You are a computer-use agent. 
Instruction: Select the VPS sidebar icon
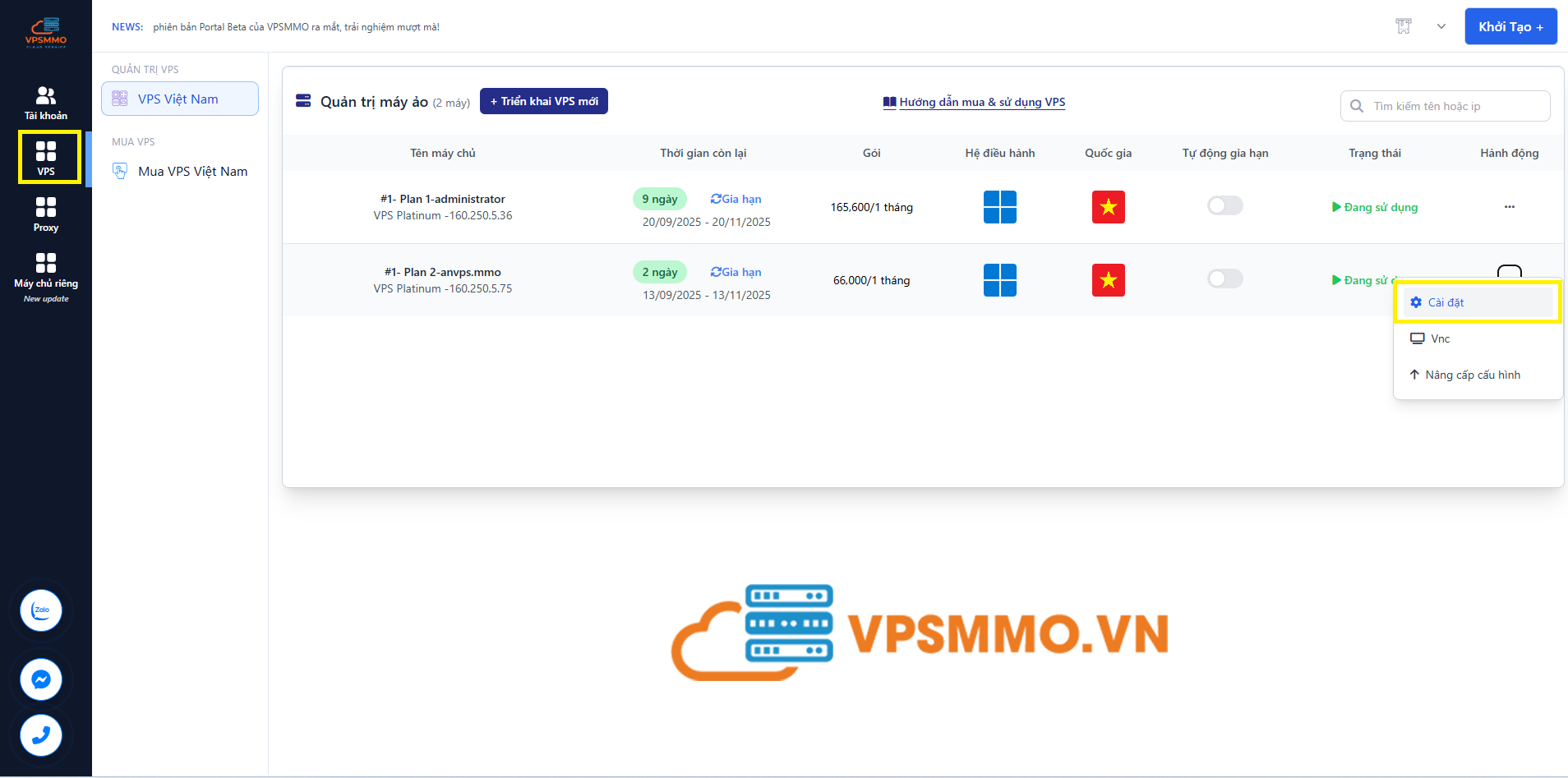[x=46, y=158]
